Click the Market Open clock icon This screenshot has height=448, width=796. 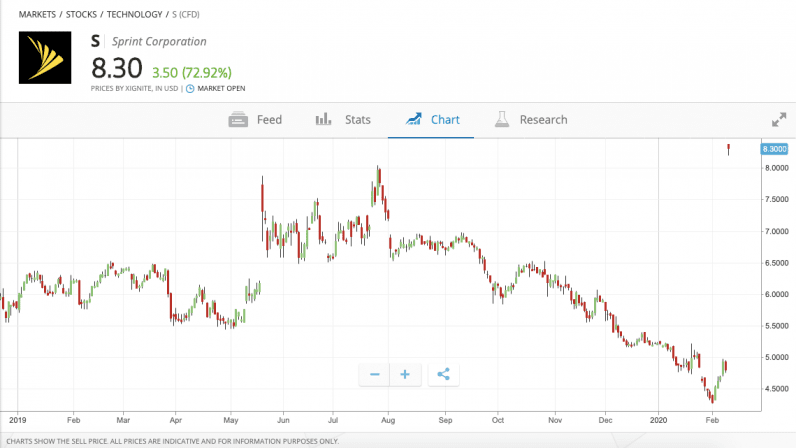190,89
